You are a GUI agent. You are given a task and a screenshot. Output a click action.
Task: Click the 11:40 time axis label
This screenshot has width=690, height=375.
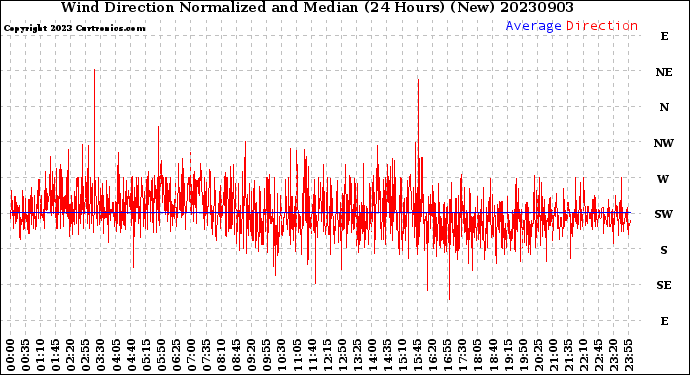(x=312, y=355)
